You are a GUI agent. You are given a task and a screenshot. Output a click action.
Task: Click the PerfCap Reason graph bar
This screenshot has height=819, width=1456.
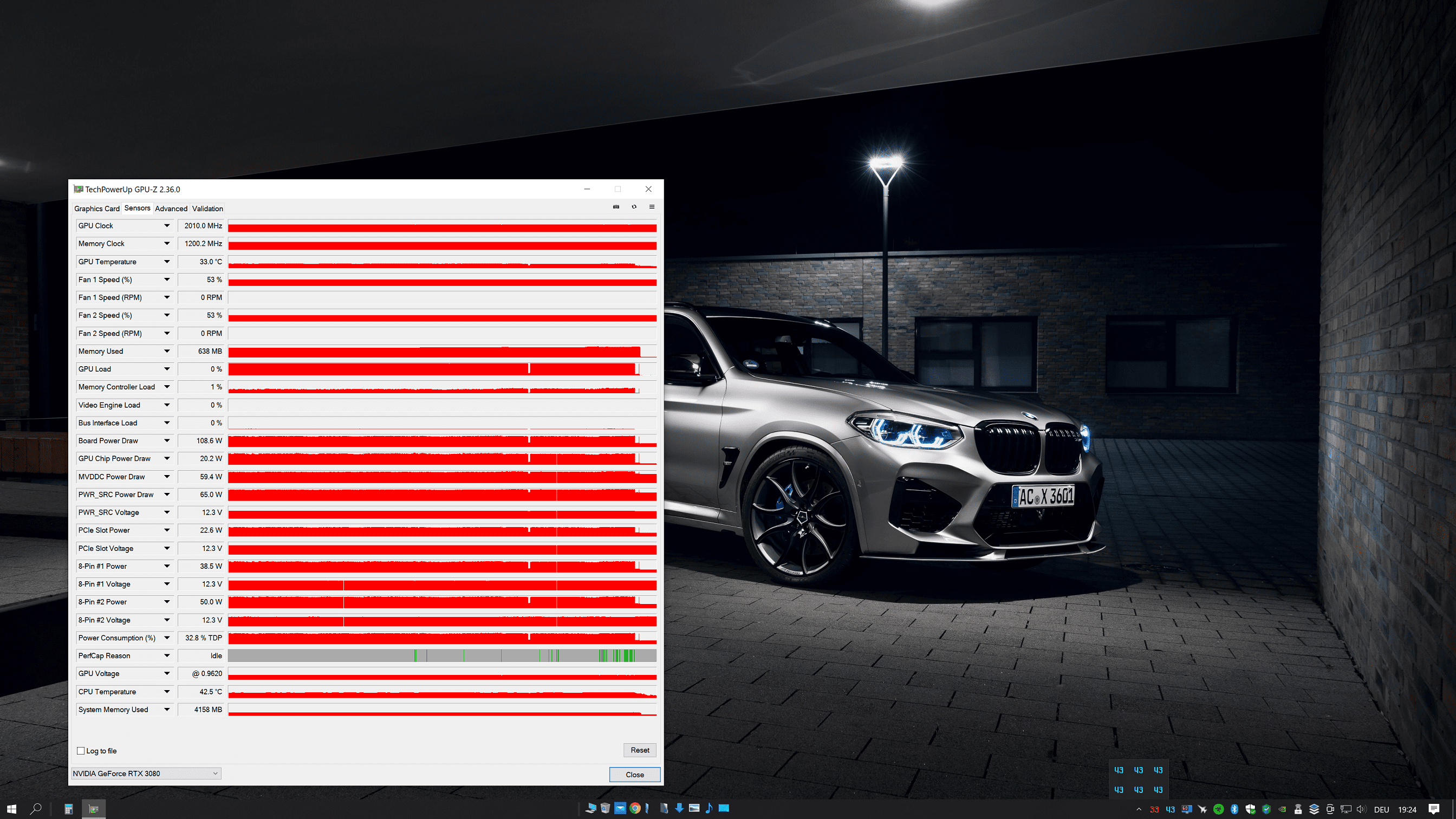[x=441, y=655]
